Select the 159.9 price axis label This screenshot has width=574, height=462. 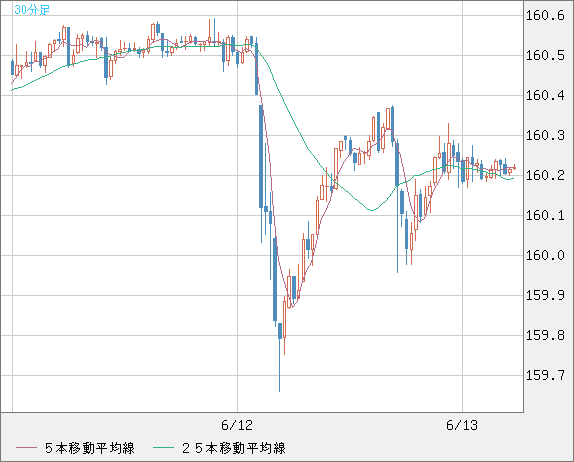[x=545, y=295]
